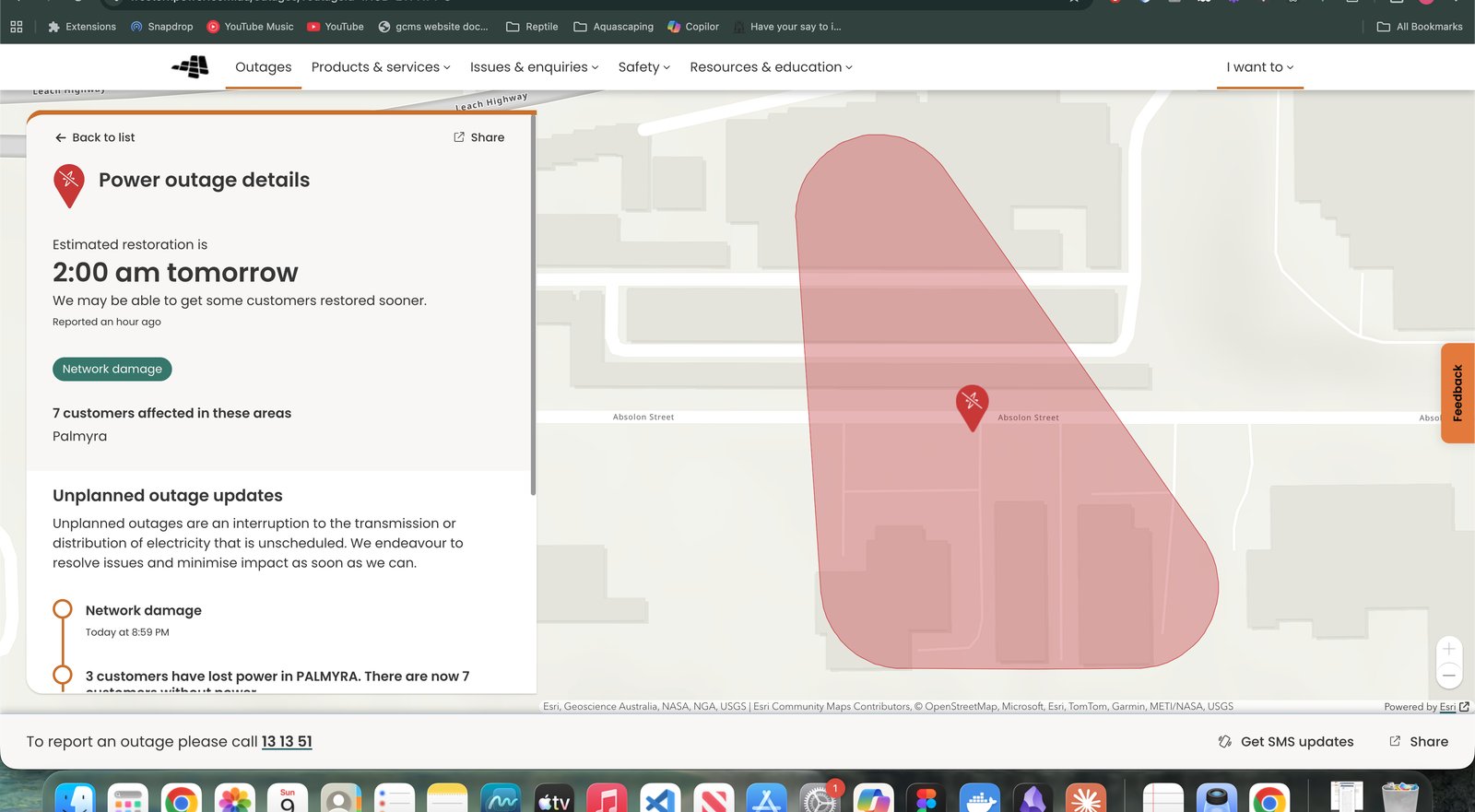Open Figma from the Dock
Viewport: 1475px width, 812px height.
click(926, 800)
